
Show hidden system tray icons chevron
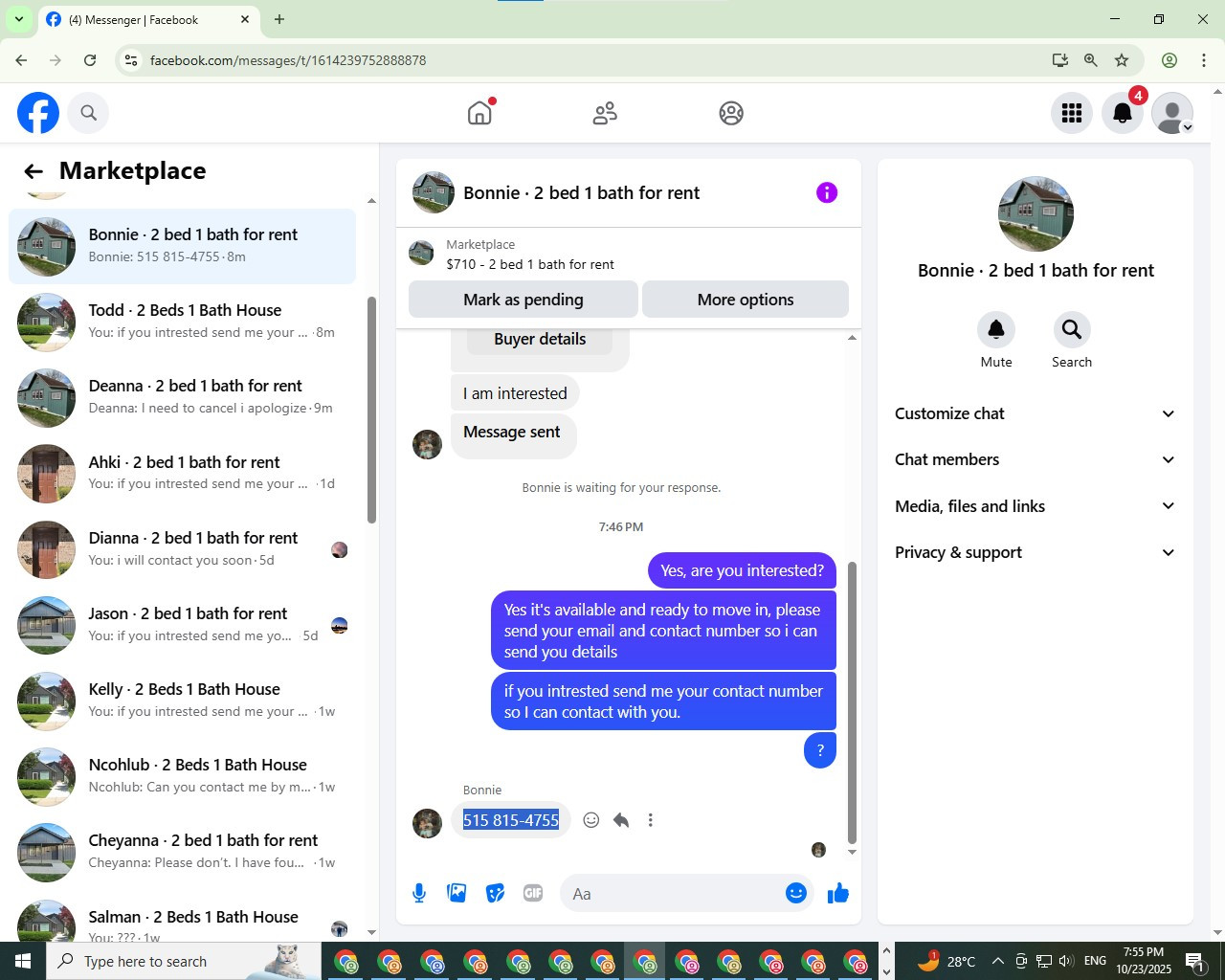(997, 961)
